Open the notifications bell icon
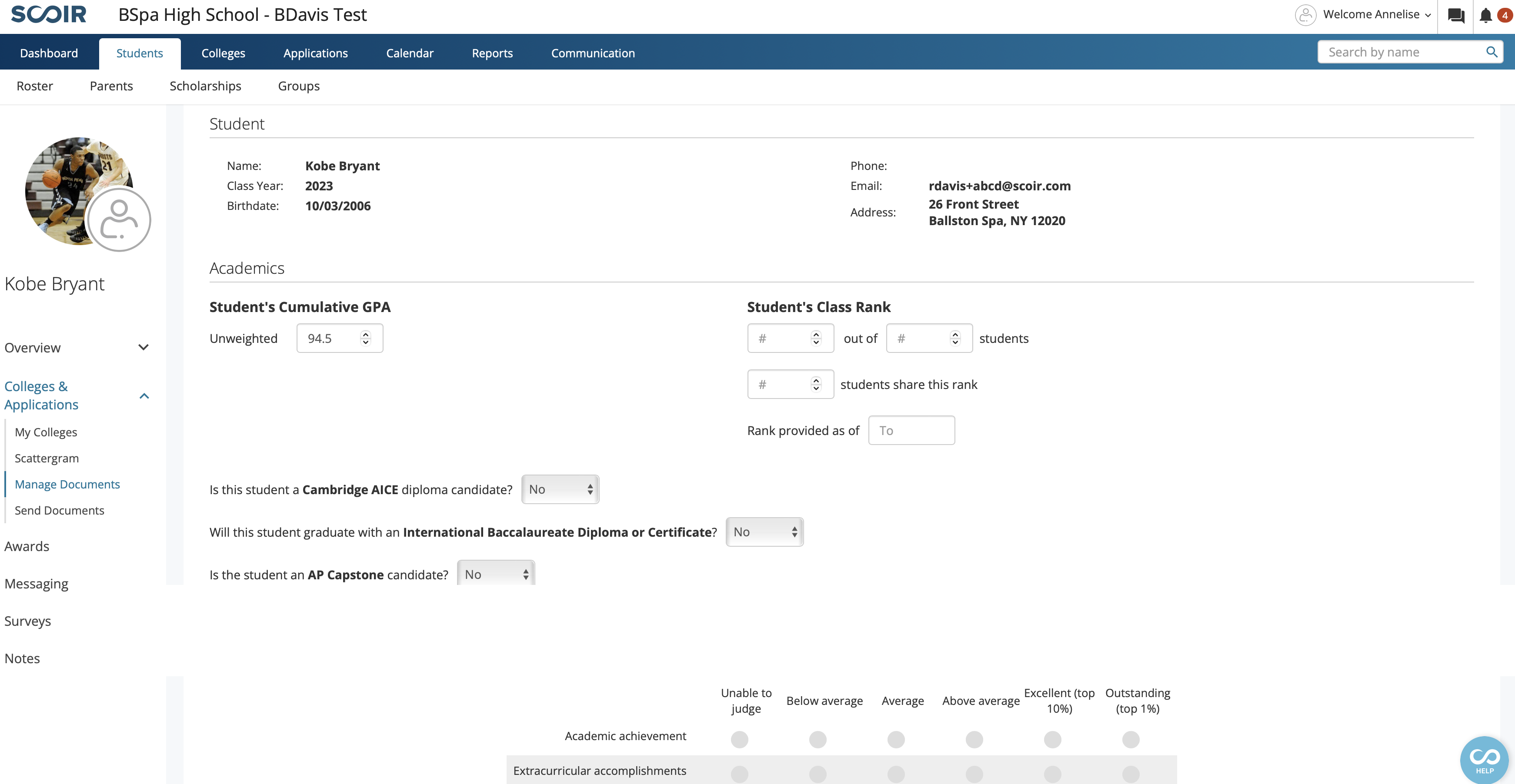Screen dimensions: 1515x784 click(x=1485, y=15)
